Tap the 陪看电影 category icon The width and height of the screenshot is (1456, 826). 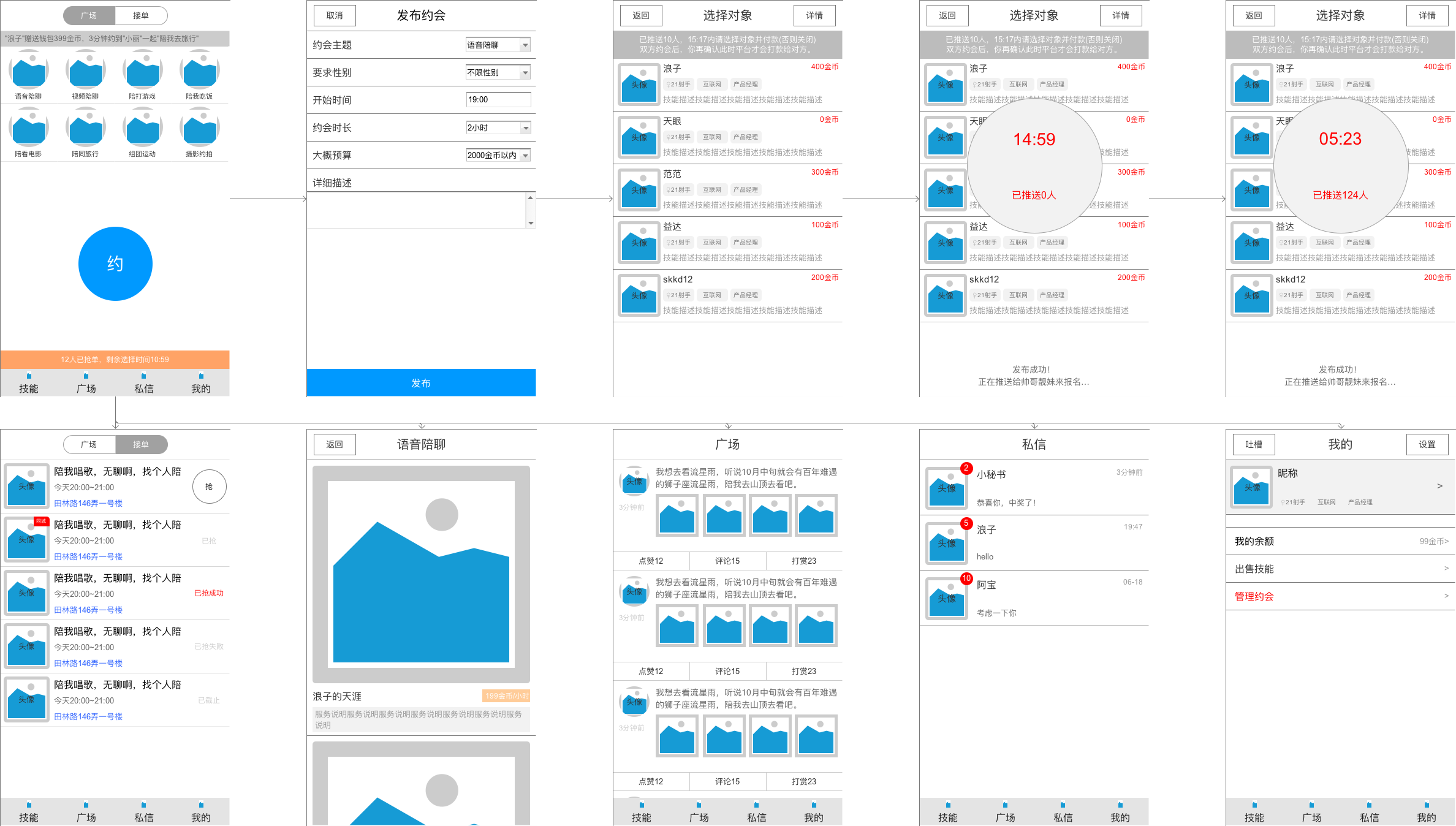[x=28, y=127]
